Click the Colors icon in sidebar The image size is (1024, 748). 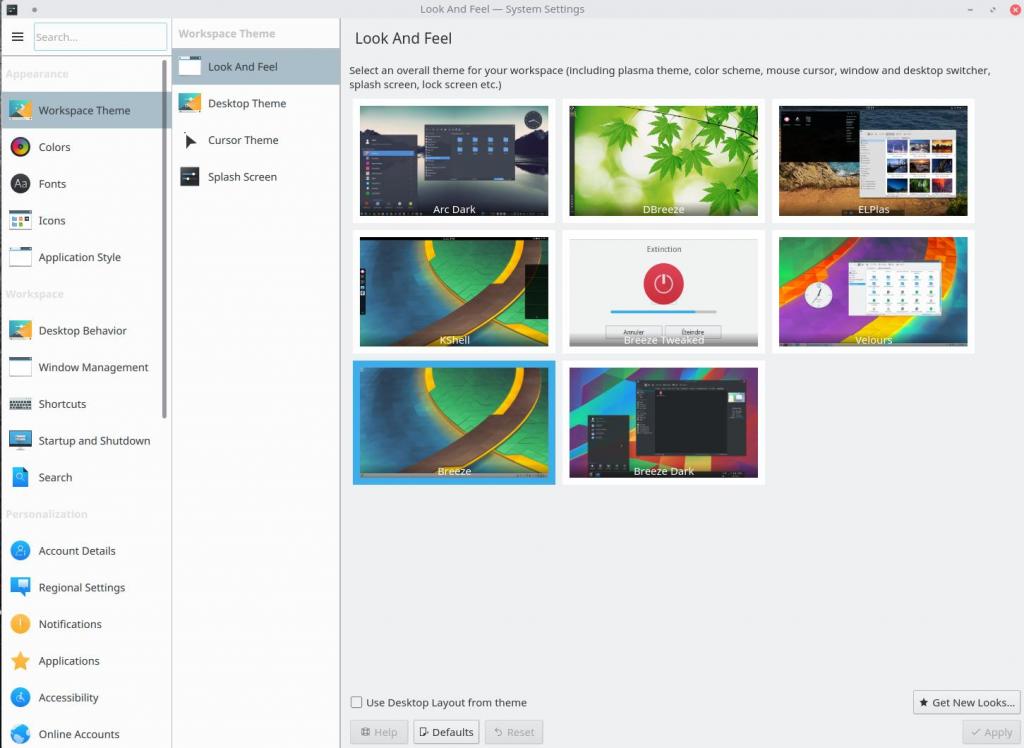tap(20, 147)
